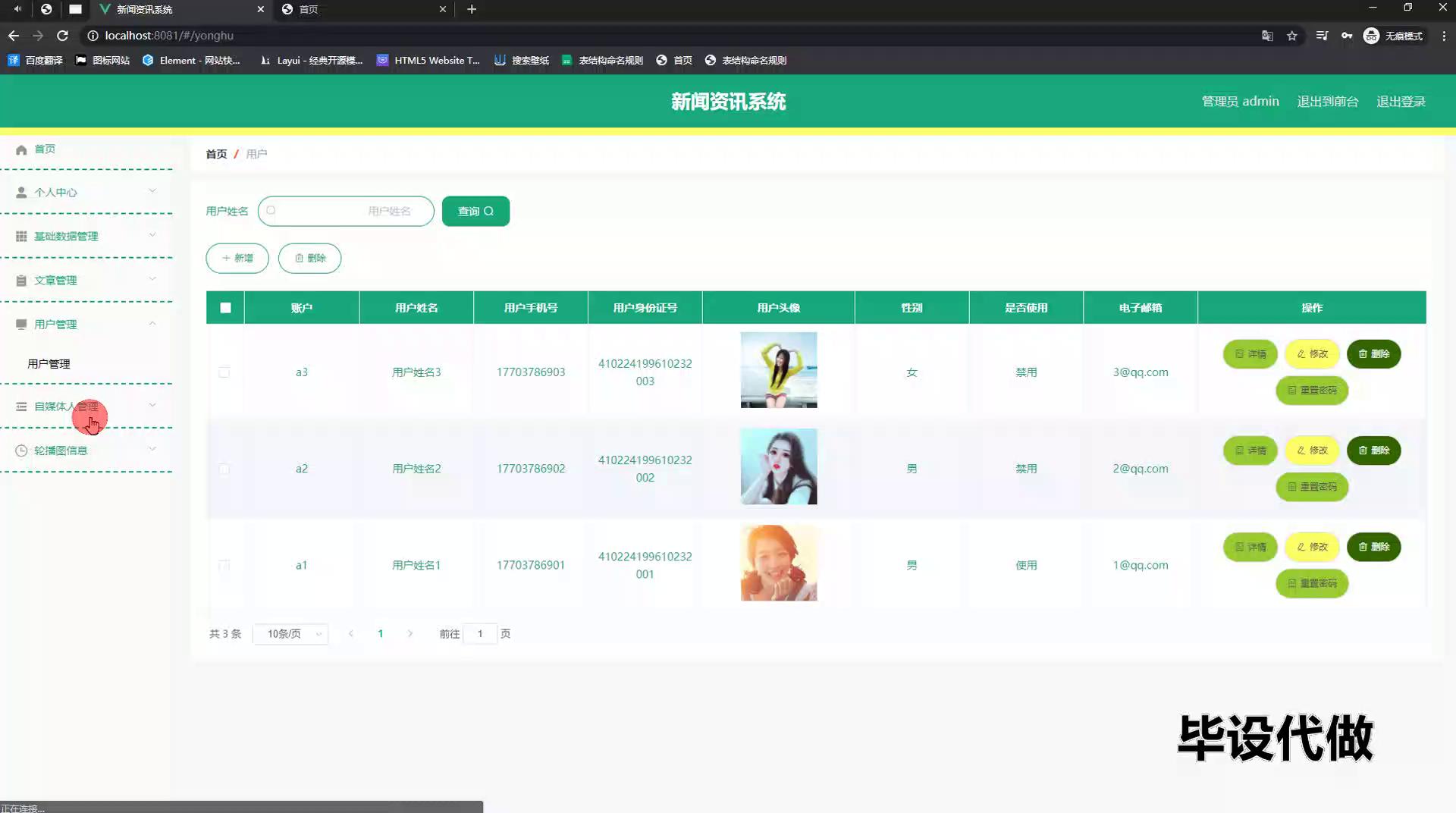
Task: Open the 10条/页 page size dropdown
Action: (x=290, y=634)
